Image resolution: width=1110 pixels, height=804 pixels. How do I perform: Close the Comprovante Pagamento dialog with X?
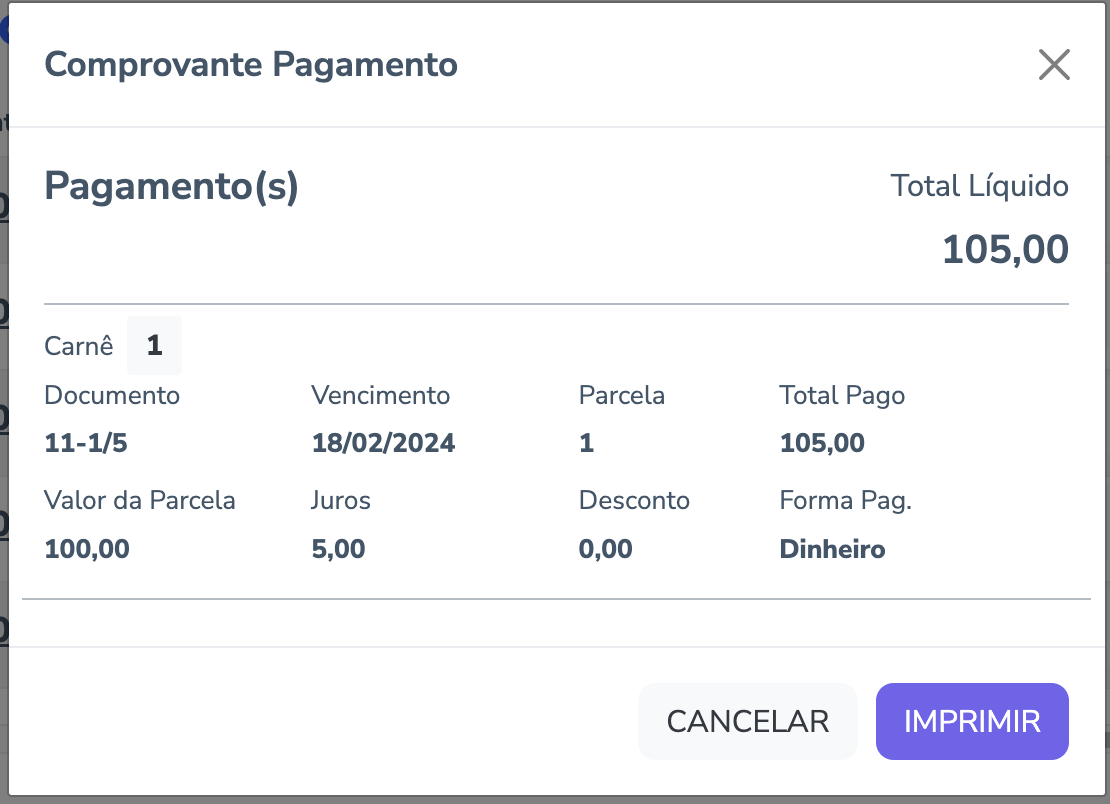(1054, 65)
